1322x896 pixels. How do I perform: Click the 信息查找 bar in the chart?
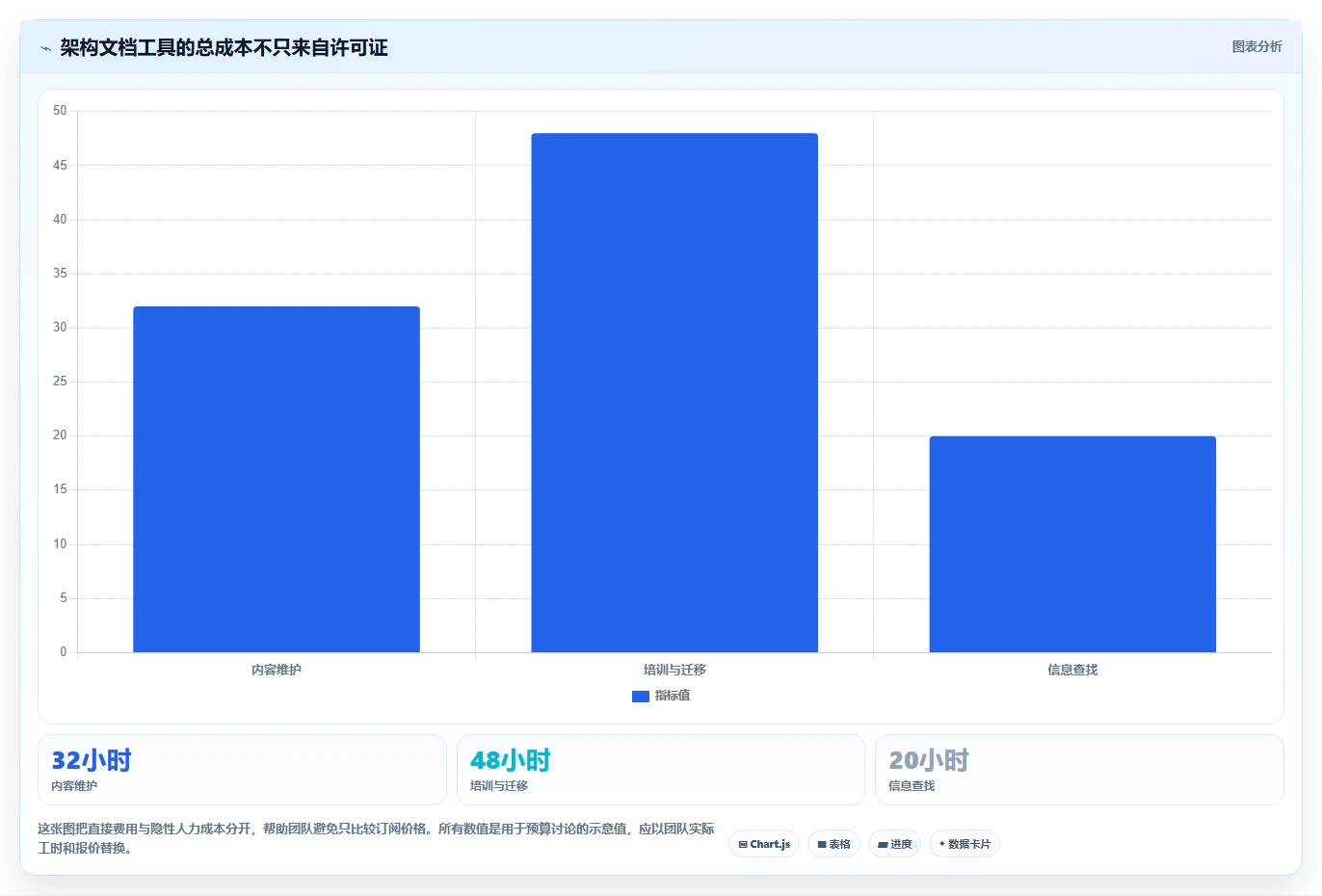(x=1072, y=544)
